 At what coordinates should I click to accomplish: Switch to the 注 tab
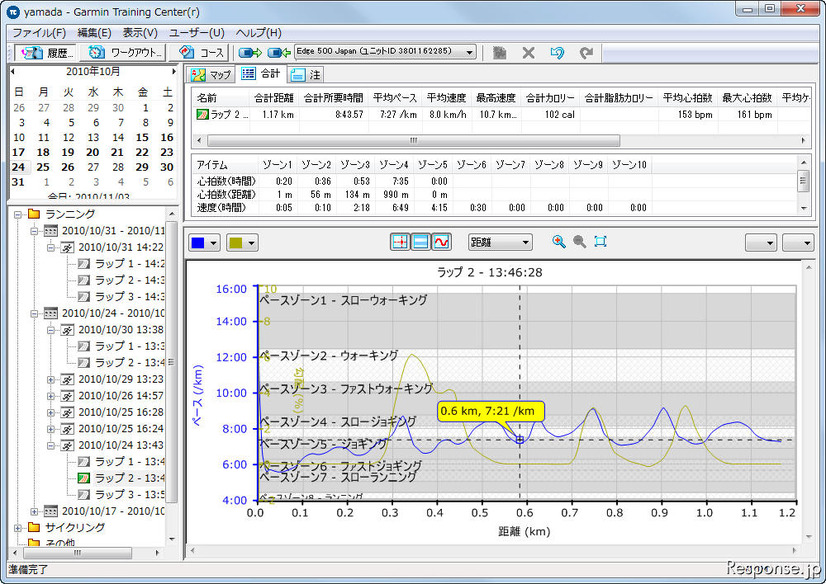(x=306, y=74)
